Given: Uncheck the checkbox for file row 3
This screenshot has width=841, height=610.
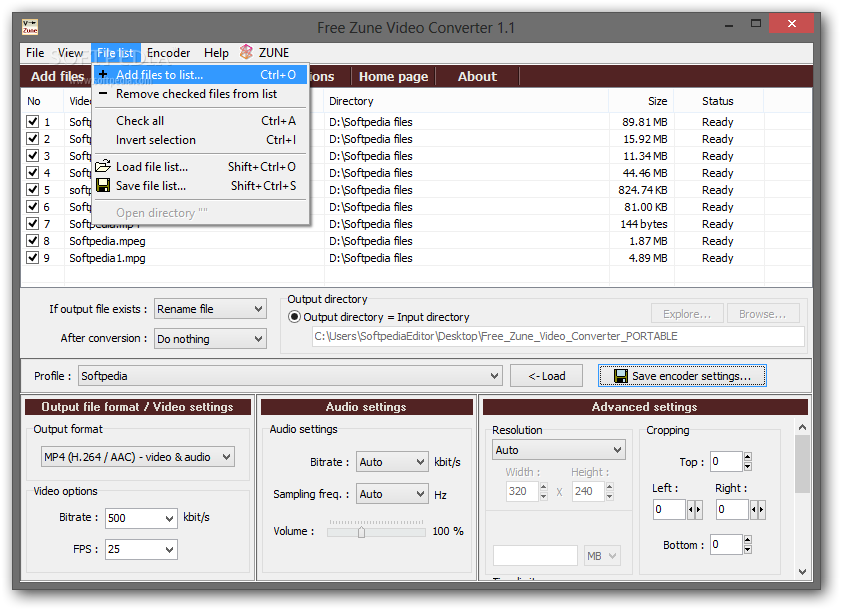Looking at the screenshot, I should [33, 156].
